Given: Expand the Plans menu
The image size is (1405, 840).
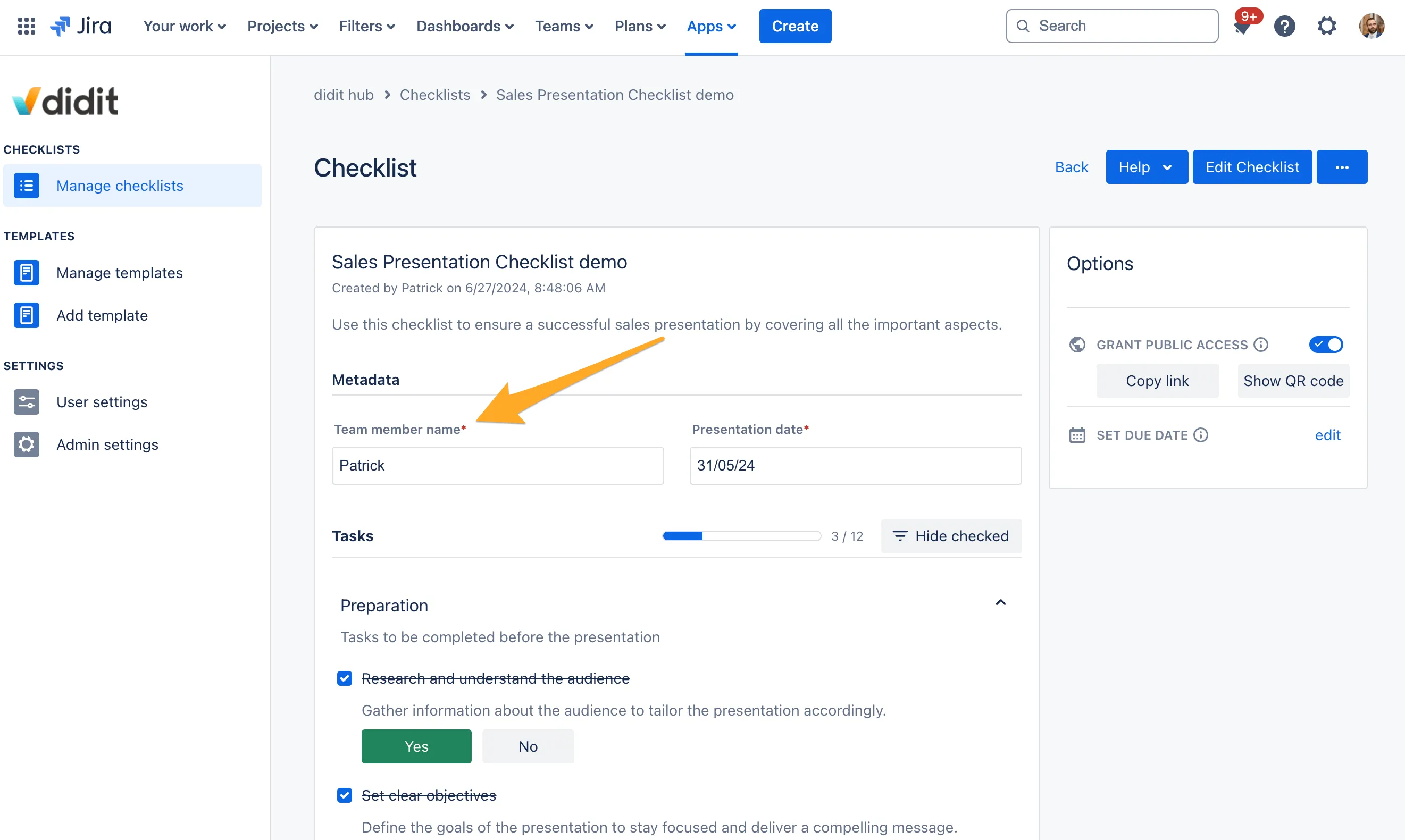Looking at the screenshot, I should click(640, 26).
